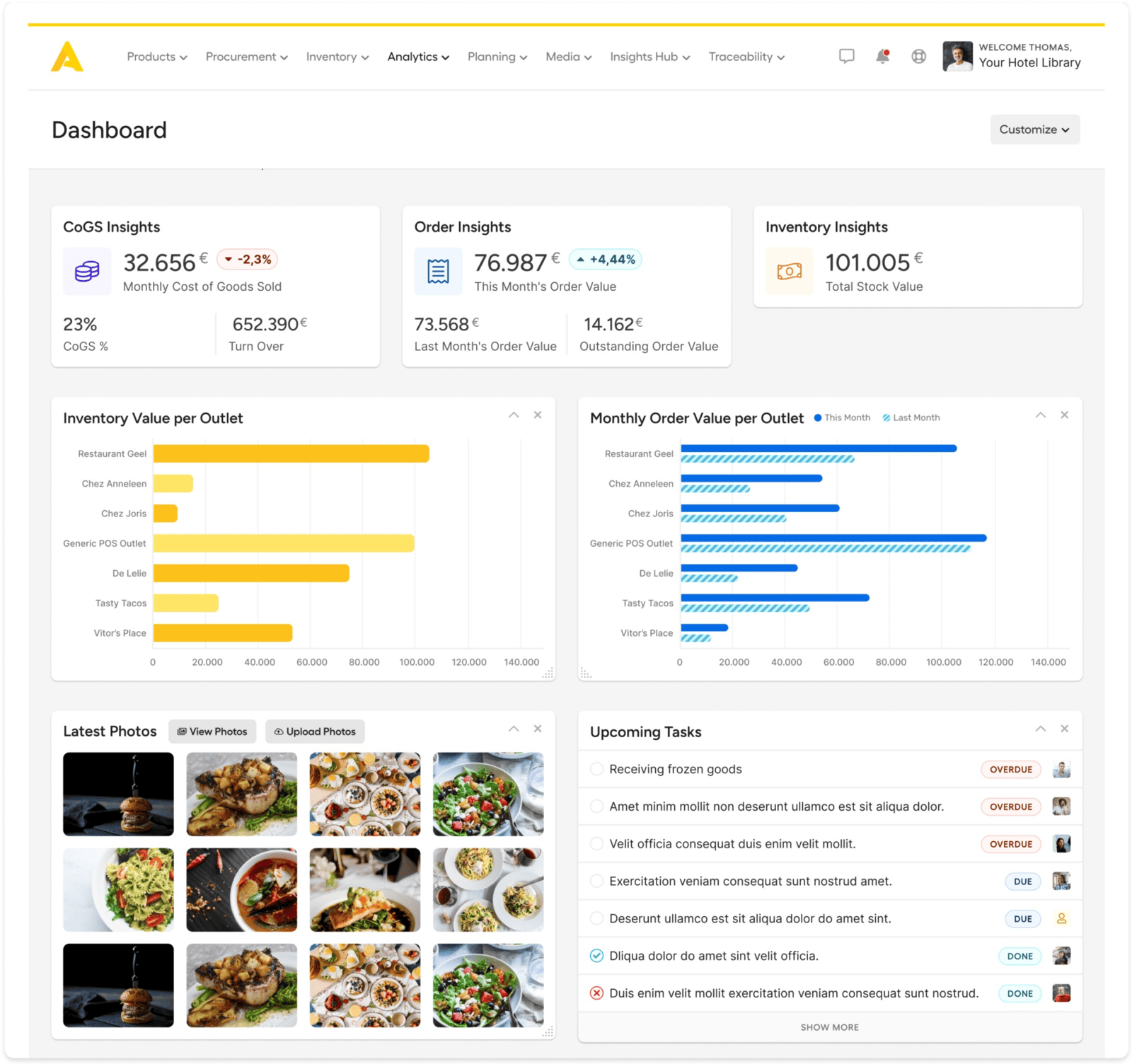Click the yellow A logo
The image size is (1132, 1064).
[67, 57]
